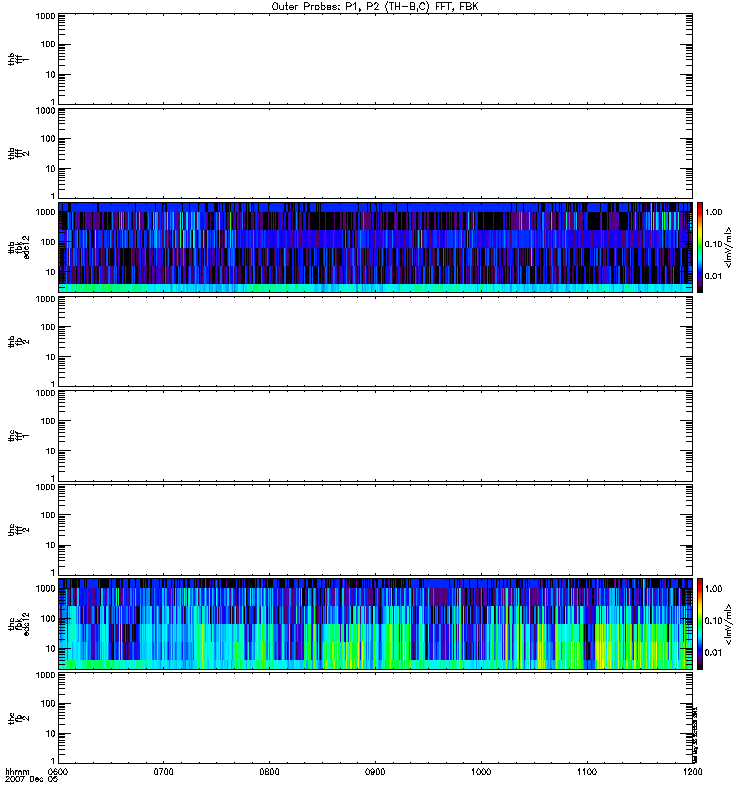
Task: Click the "thc fff 2" panel axis title
Action: tap(18, 530)
